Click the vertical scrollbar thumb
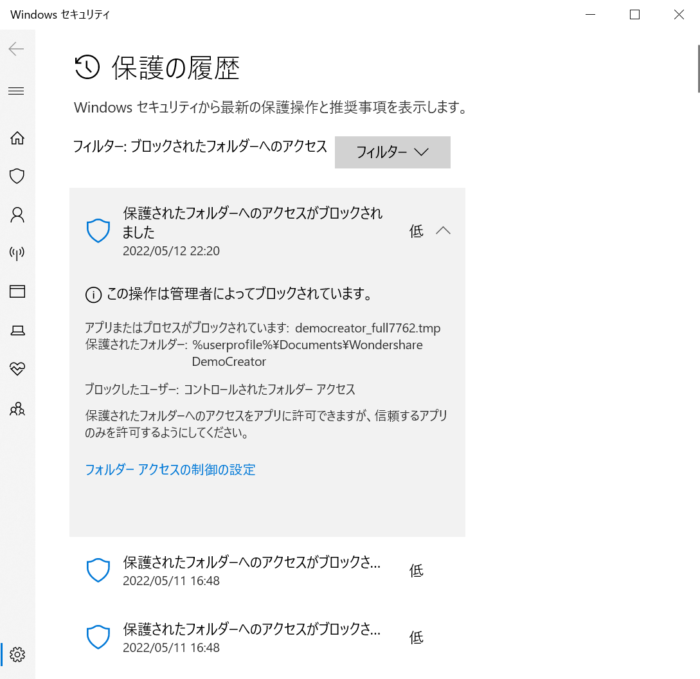Image resolution: width=700 pixels, height=679 pixels. [698, 68]
